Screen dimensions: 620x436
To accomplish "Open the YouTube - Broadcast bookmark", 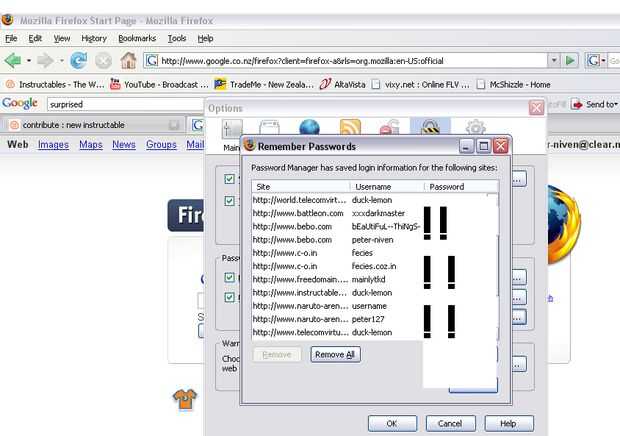I will click(159, 85).
